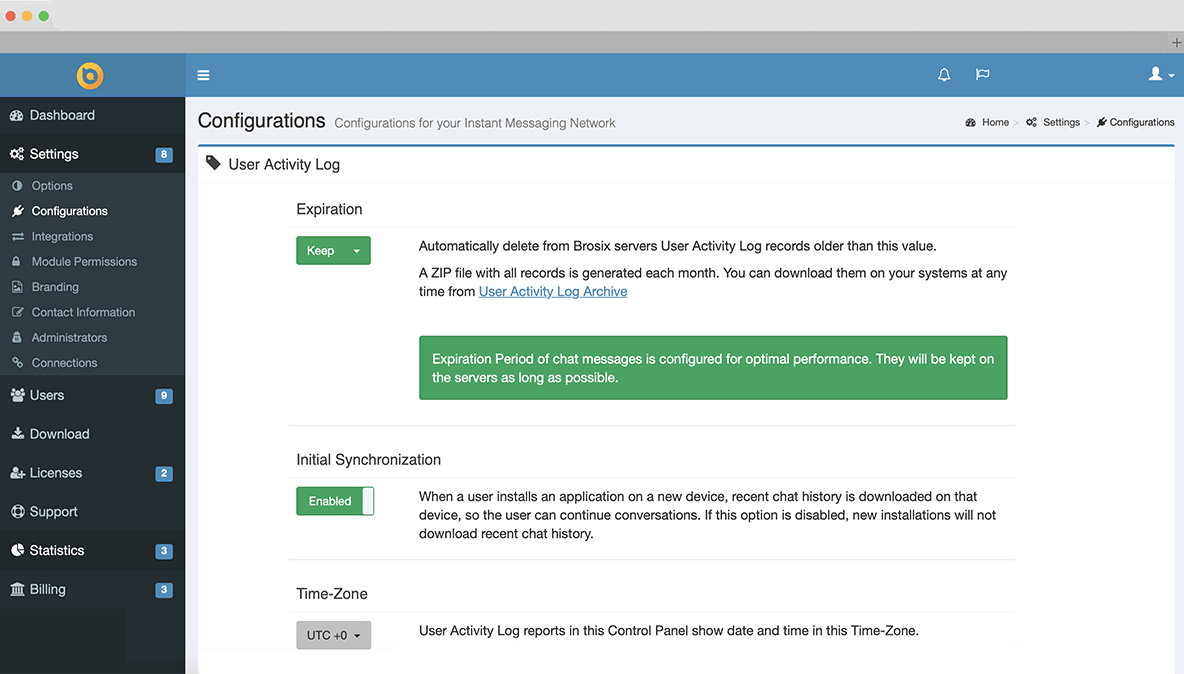Toggle the hamburger sidebar menu icon
The image size is (1184, 674).
[203, 75]
